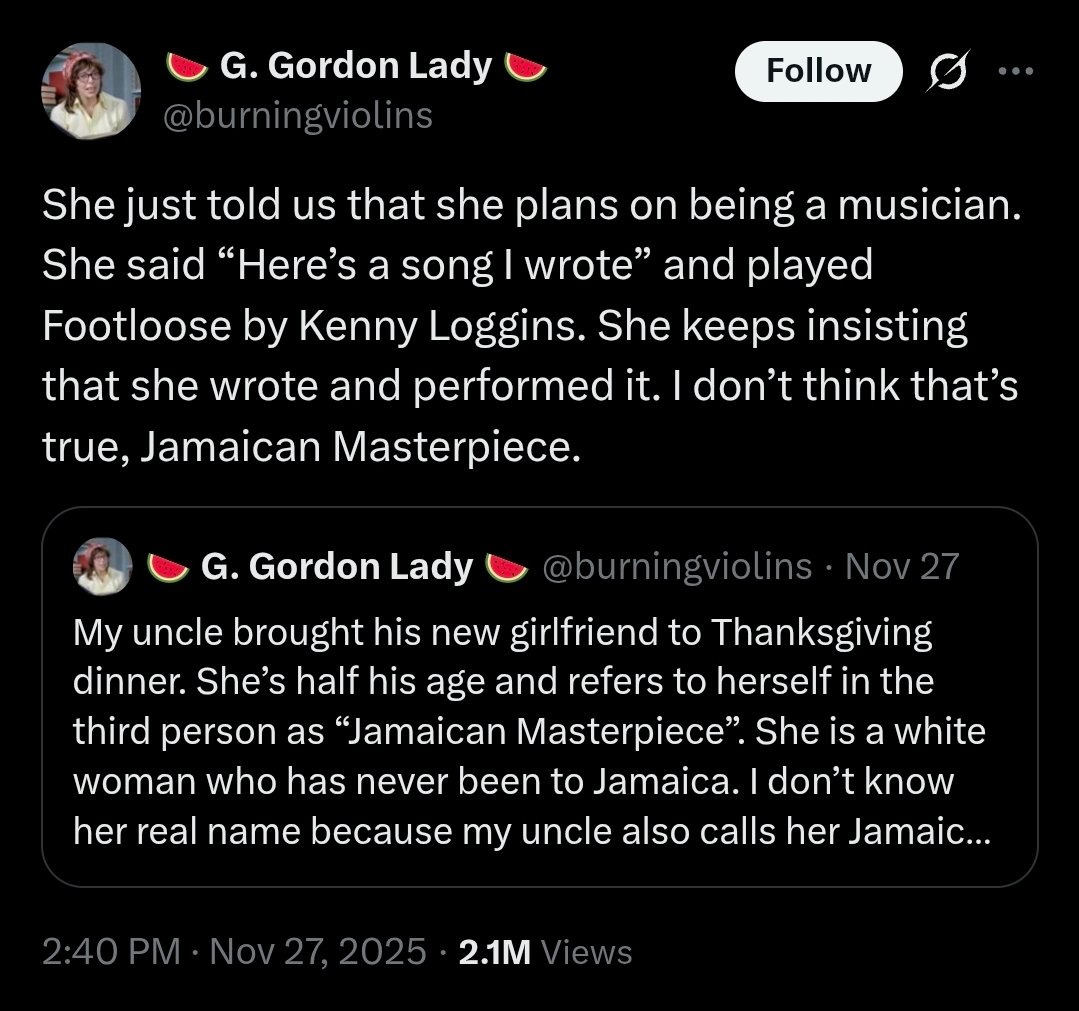Click the quoted tweet's @burningviolins handle
The width and height of the screenshot is (1079, 1011).
[x=676, y=567]
